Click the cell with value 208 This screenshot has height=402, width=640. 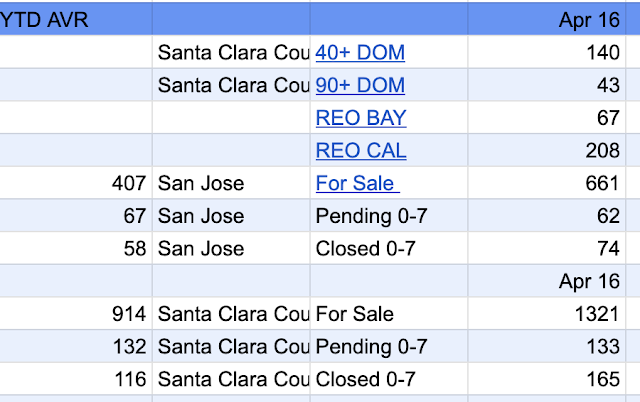coord(547,150)
